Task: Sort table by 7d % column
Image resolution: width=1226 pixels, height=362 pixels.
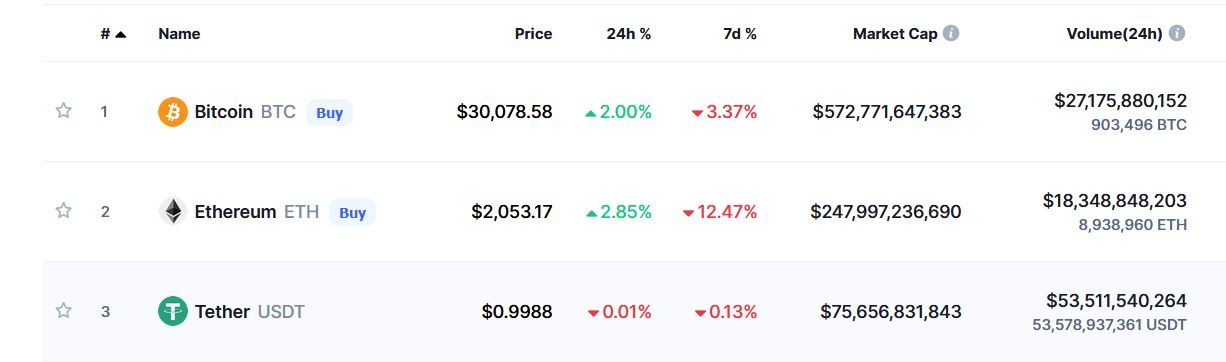Action: 740,33
